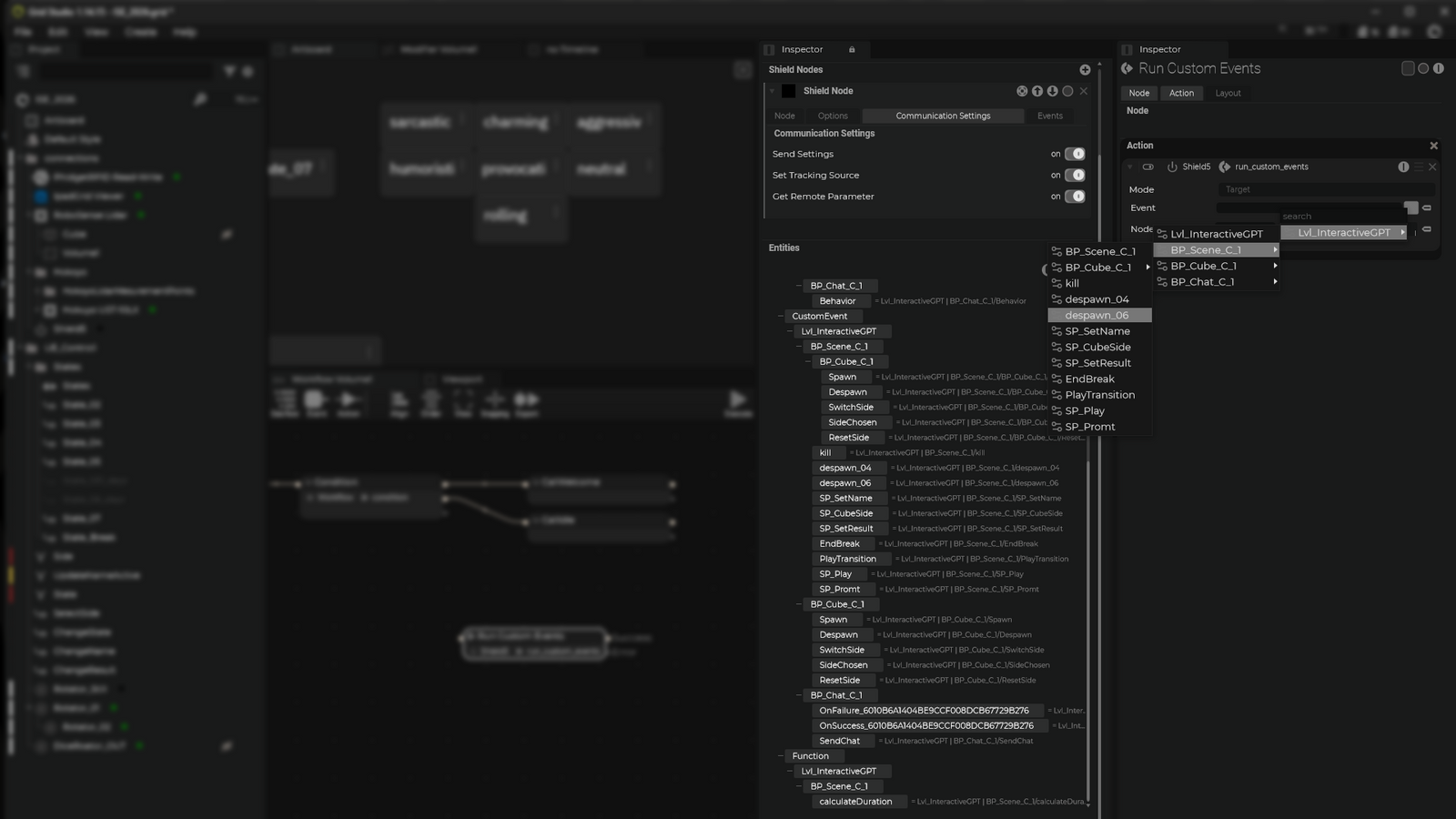Viewport: 1456px width, 819px height.
Task: Click the Shield Node move up arrow icon
Action: point(1037,91)
